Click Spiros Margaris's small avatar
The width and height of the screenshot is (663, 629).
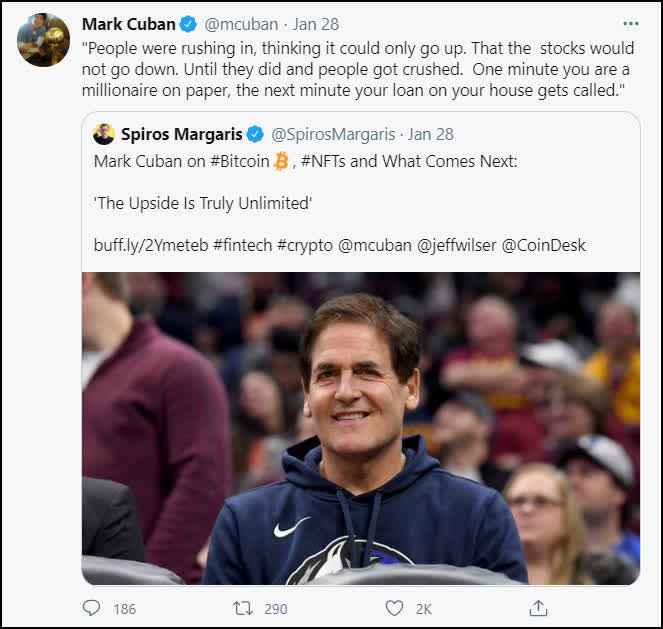pos(104,134)
